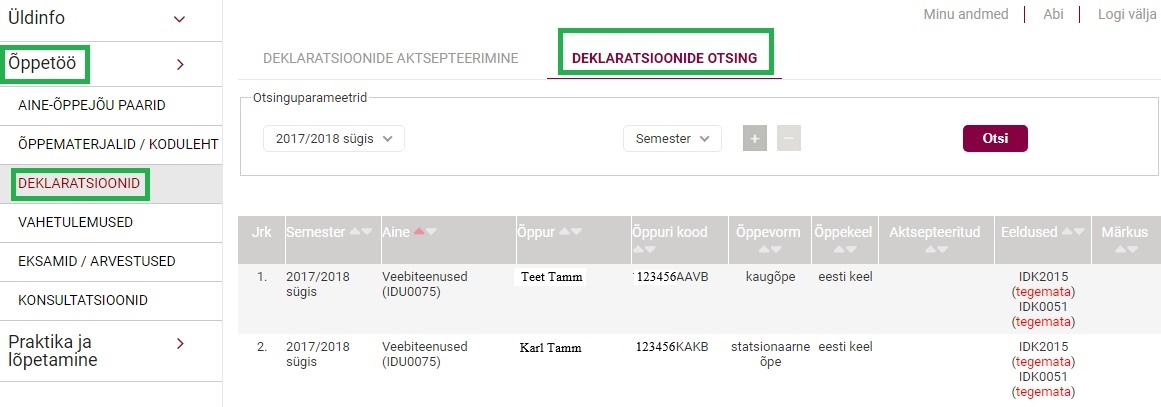1161x407 pixels.
Task: Open Vahetulemused in sidebar
Action: pos(76,222)
